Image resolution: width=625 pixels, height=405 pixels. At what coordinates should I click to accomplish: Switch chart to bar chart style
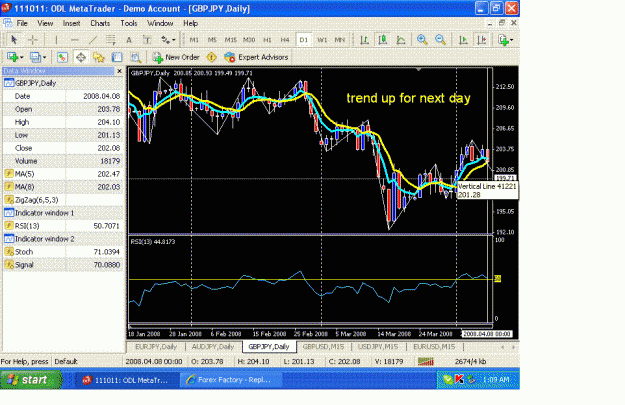(x=364, y=40)
